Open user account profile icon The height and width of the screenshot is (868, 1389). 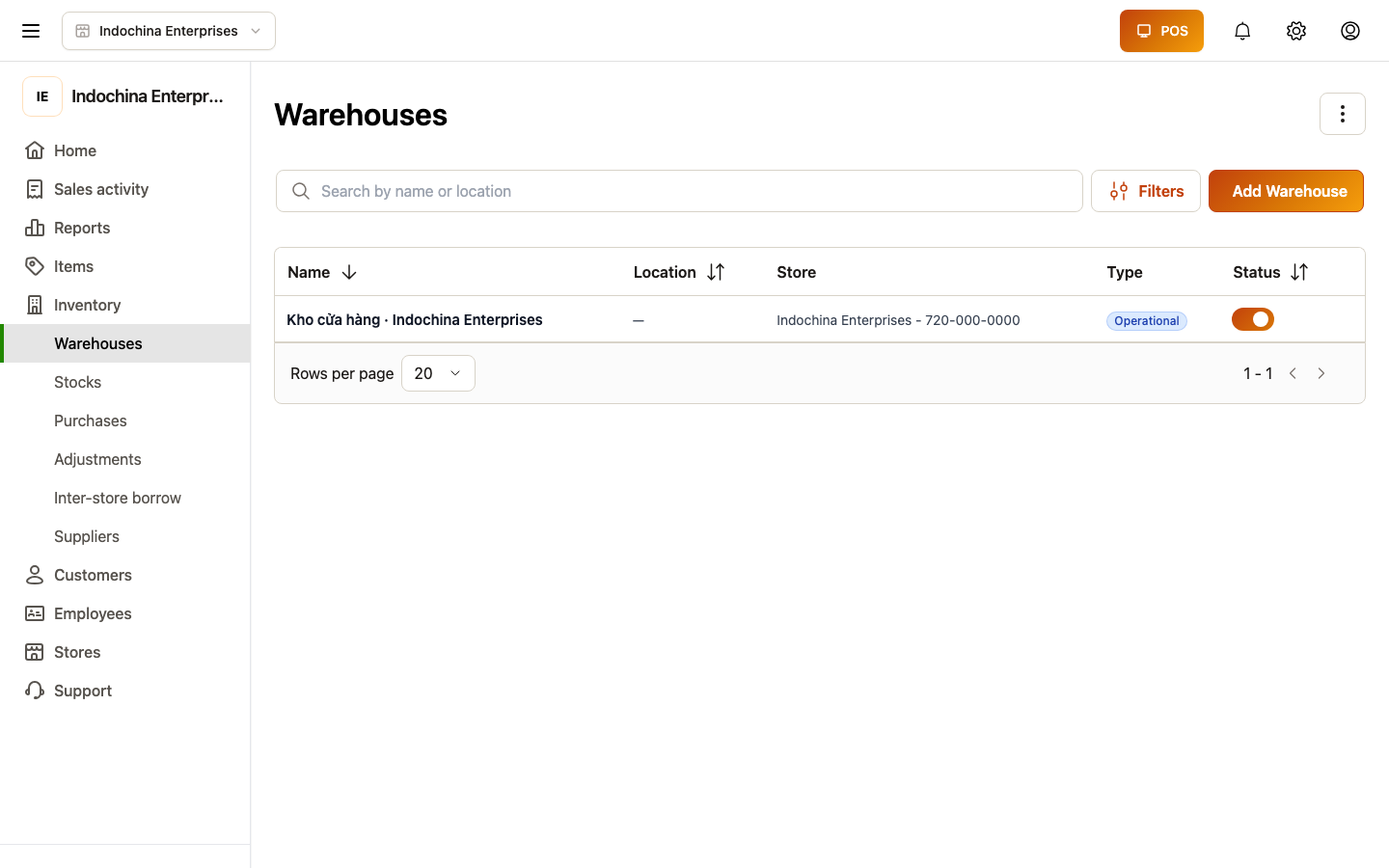[x=1350, y=31]
